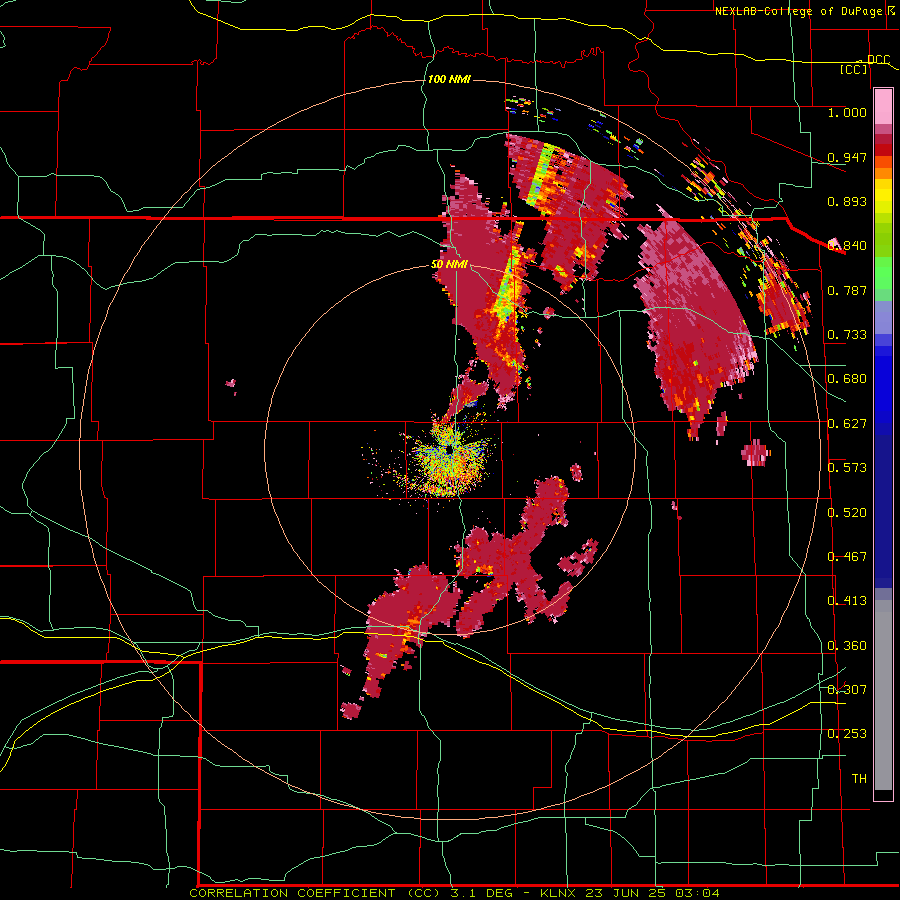Viewport: 900px width, 900px height.
Task: Click the 0.947 color scale label
Action: 847,157
